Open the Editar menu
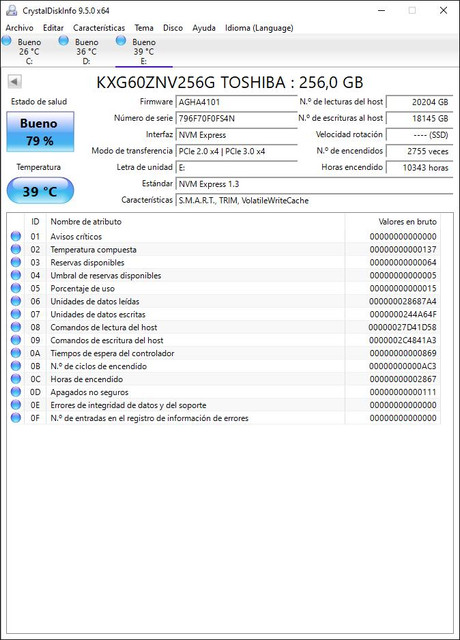Image resolution: width=460 pixels, height=640 pixels. coord(53,28)
